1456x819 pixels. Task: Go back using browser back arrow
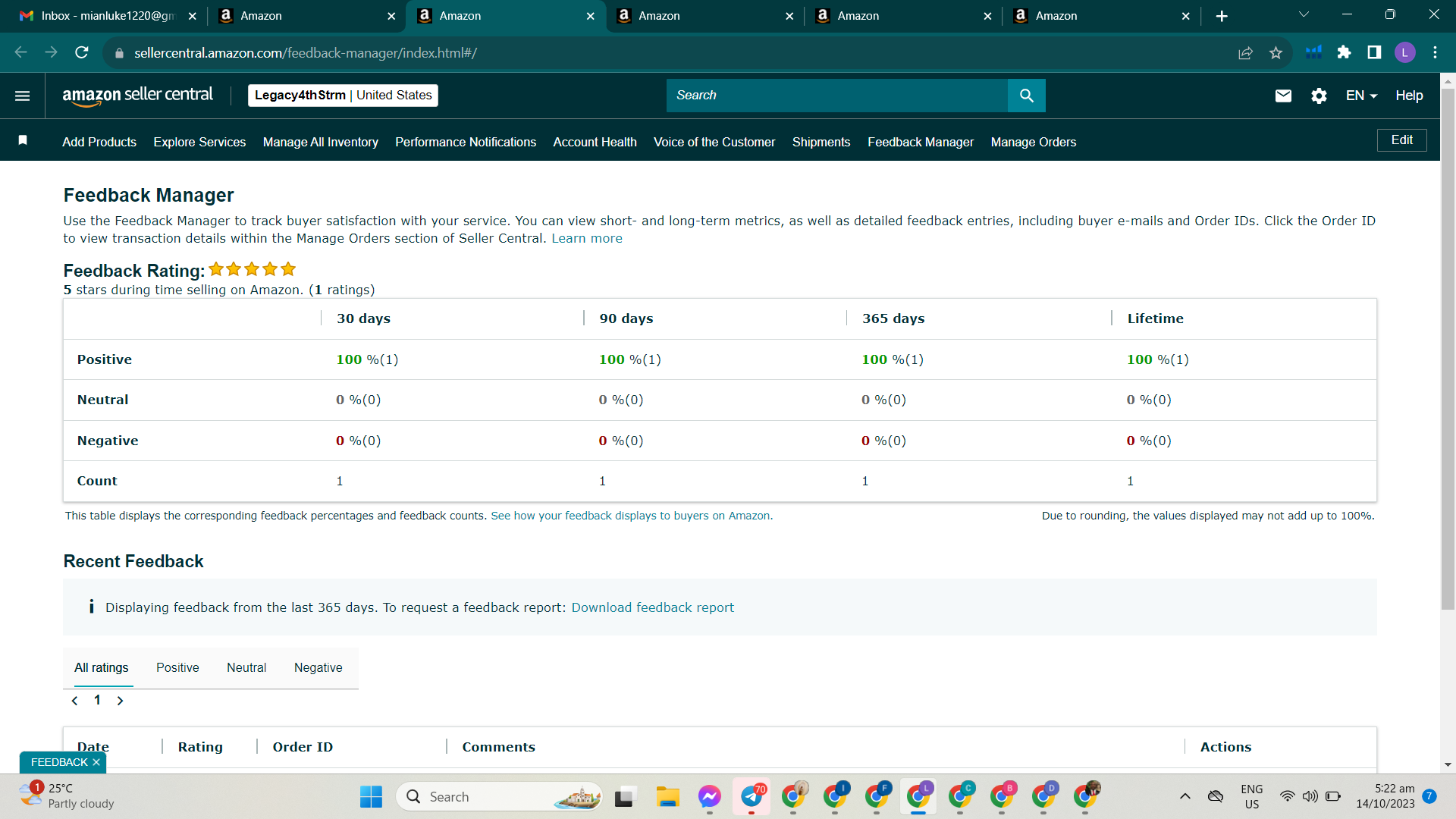click(21, 52)
